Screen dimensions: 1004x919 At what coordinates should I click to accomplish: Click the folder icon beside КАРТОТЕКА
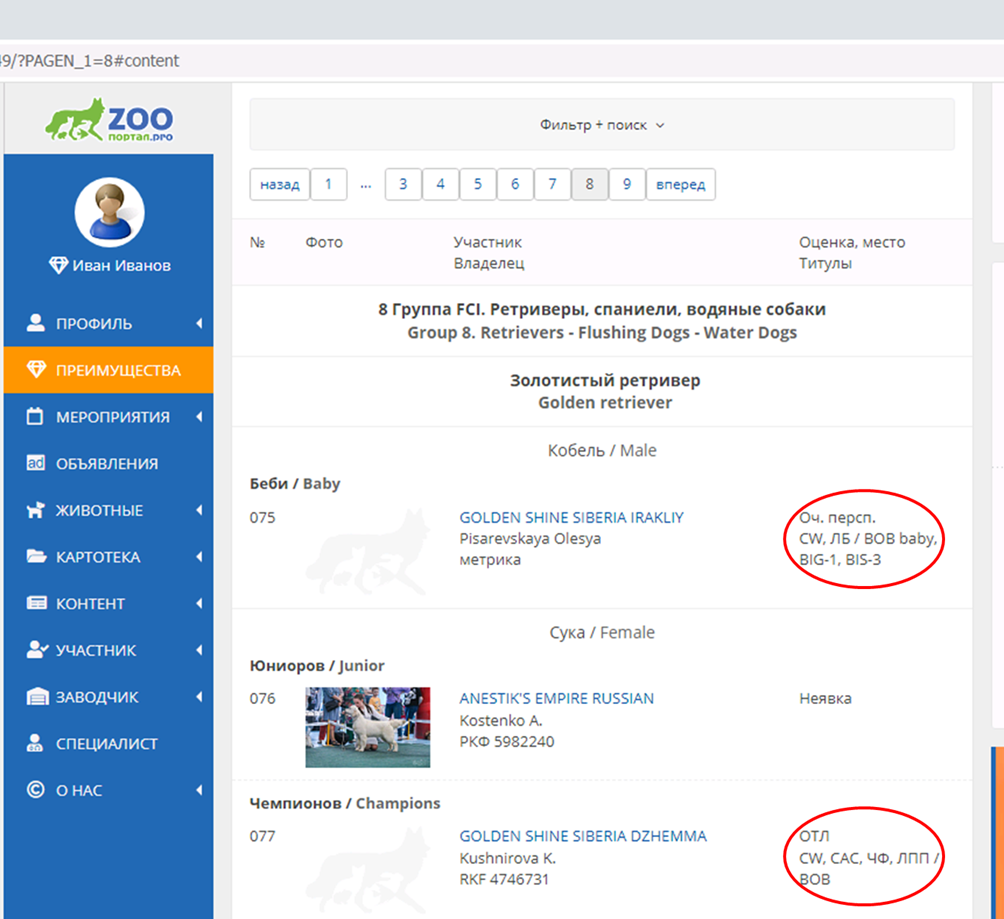pyautogui.click(x=36, y=557)
